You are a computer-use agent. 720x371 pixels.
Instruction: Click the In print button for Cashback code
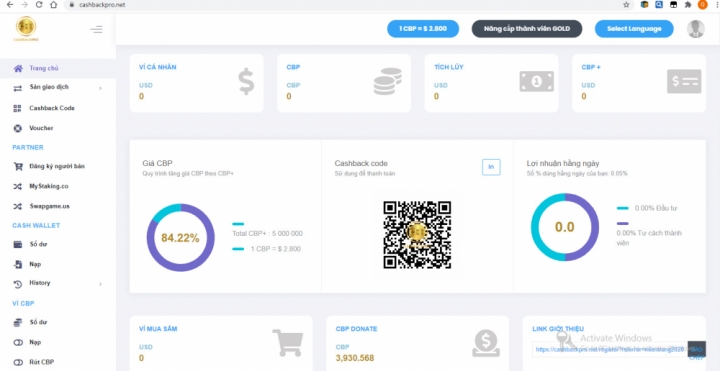tap(491, 167)
